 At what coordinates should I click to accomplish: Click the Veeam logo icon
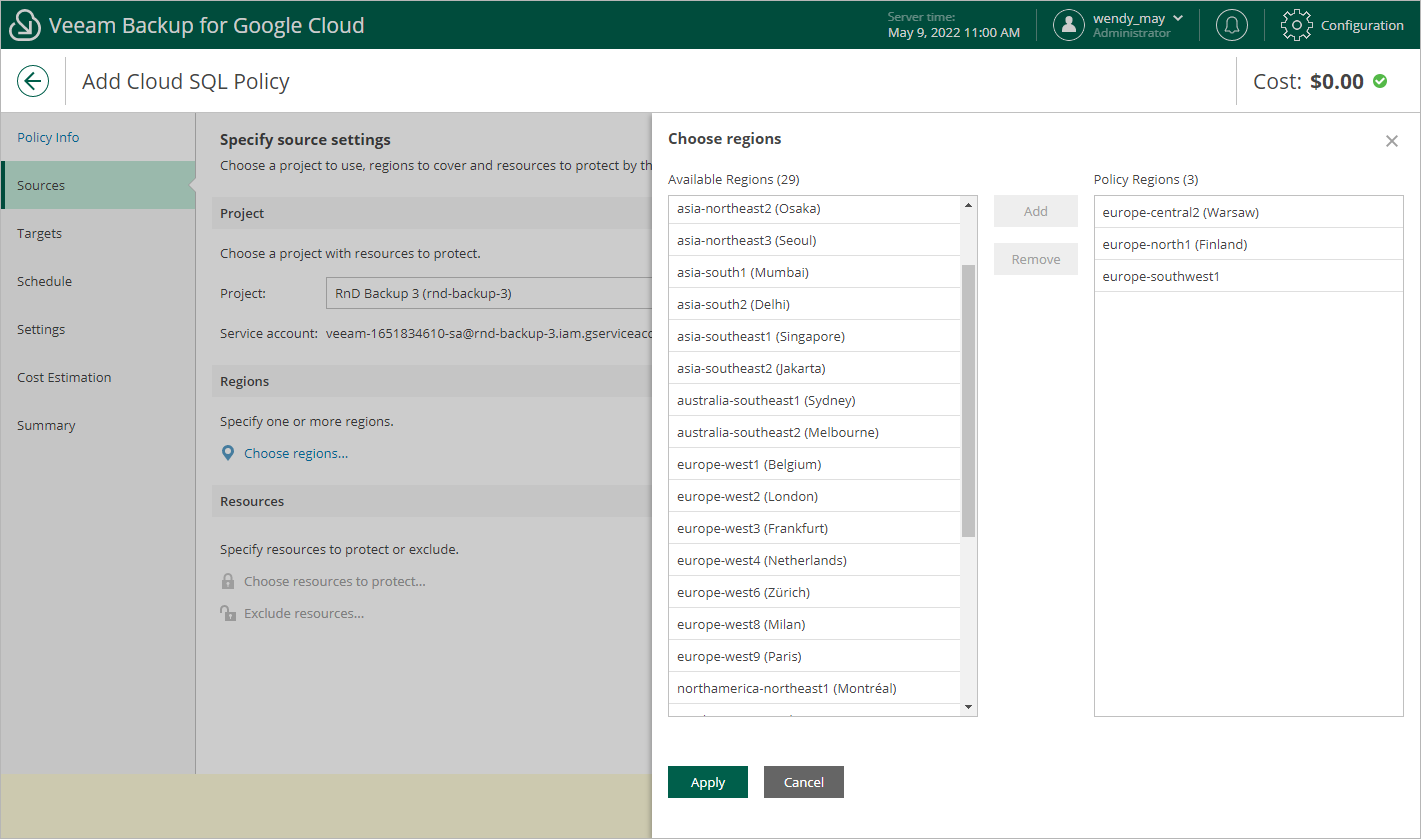pos(25,26)
